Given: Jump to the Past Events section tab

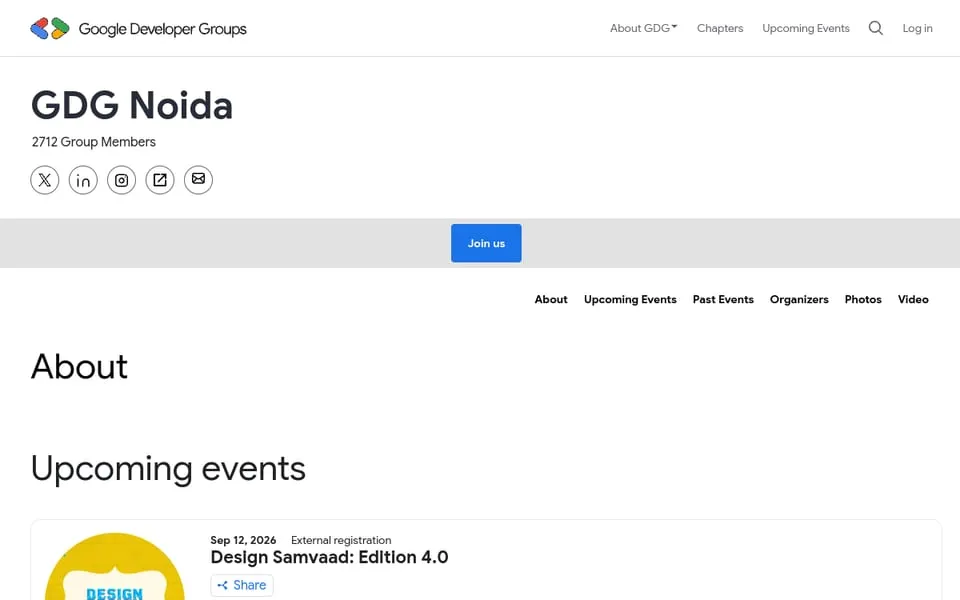Looking at the screenshot, I should 723,299.
